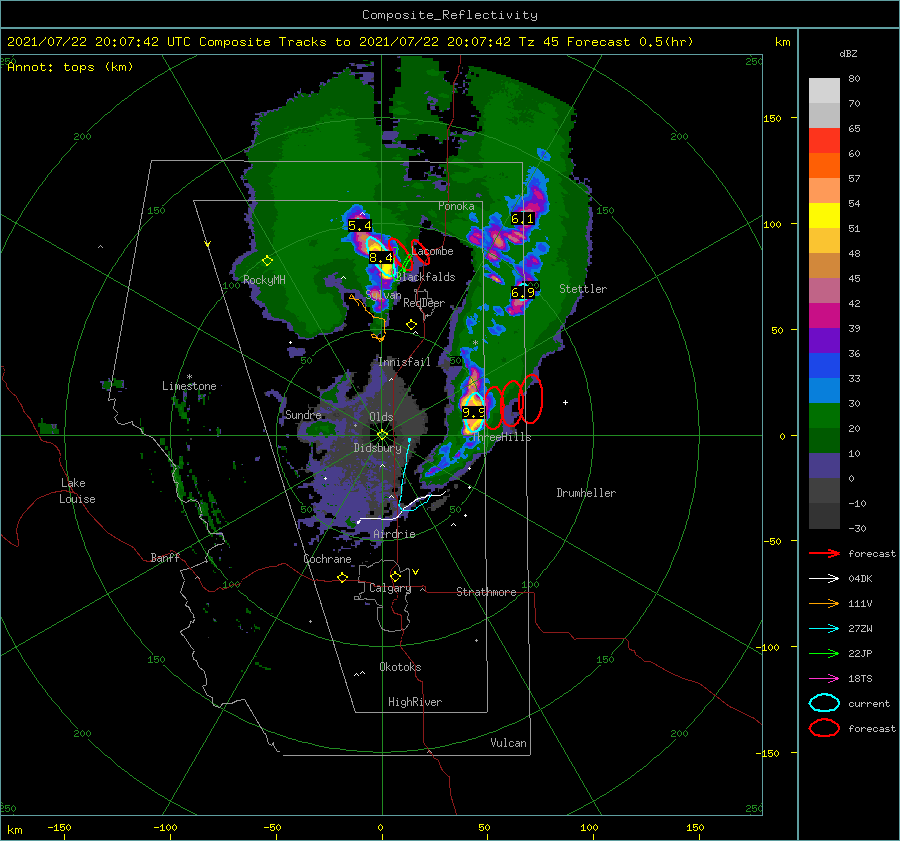Screen dimensions: 900x841
Task: Click the white 04DK track arrow
Action: (824, 578)
